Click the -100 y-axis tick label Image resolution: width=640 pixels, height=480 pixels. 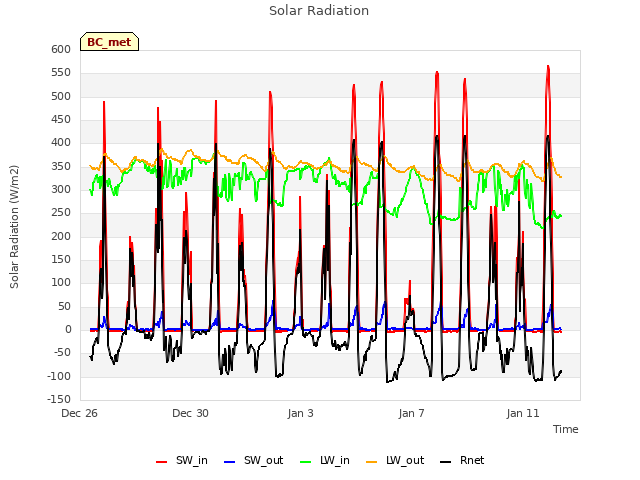(59, 376)
